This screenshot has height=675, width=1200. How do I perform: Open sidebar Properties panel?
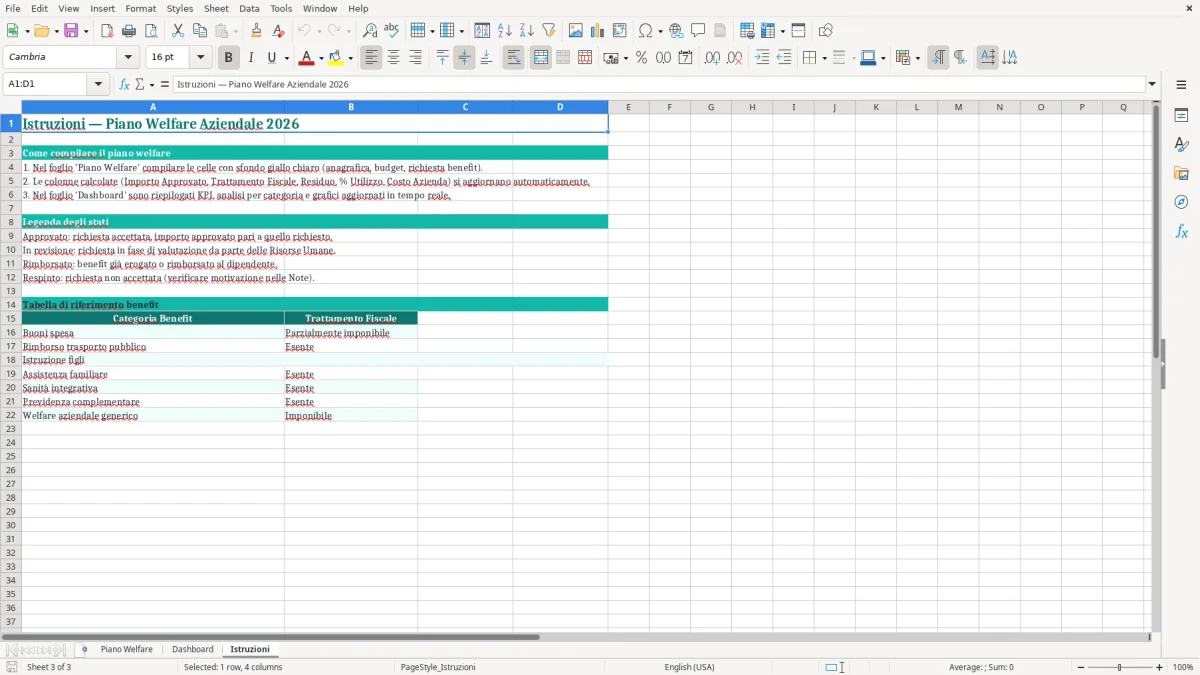1181,116
